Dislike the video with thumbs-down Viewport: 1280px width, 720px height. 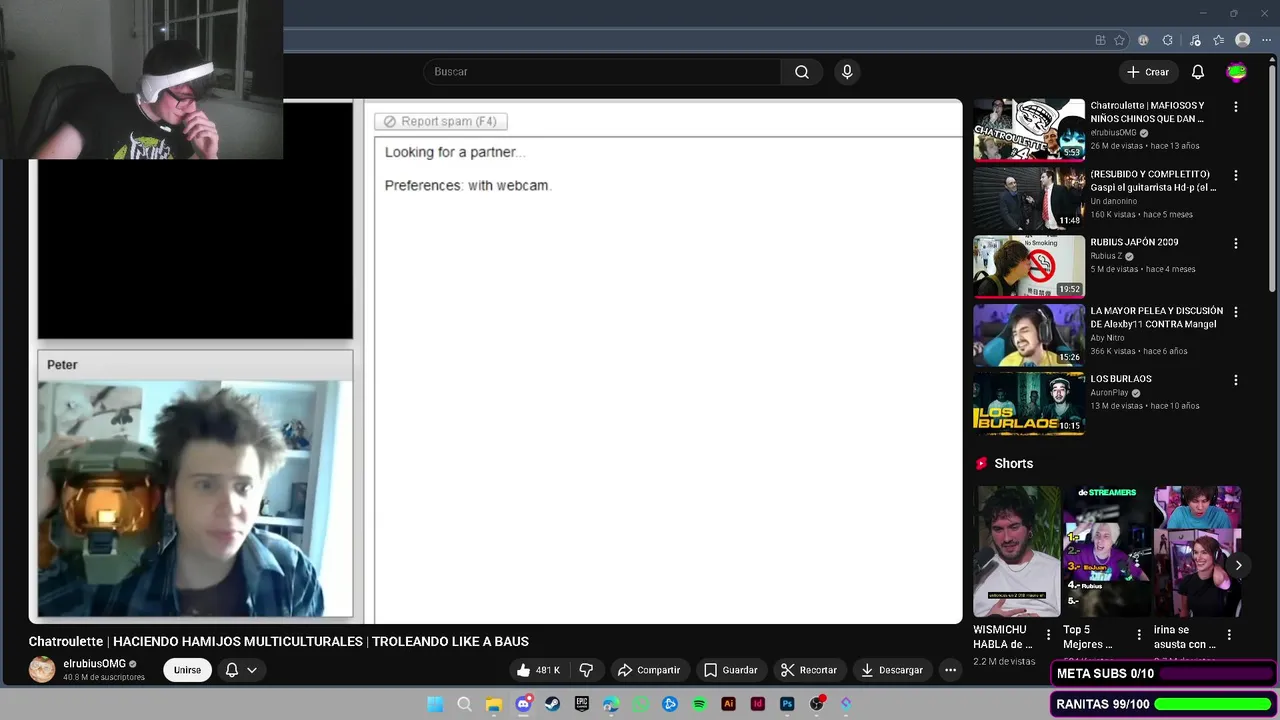587,670
